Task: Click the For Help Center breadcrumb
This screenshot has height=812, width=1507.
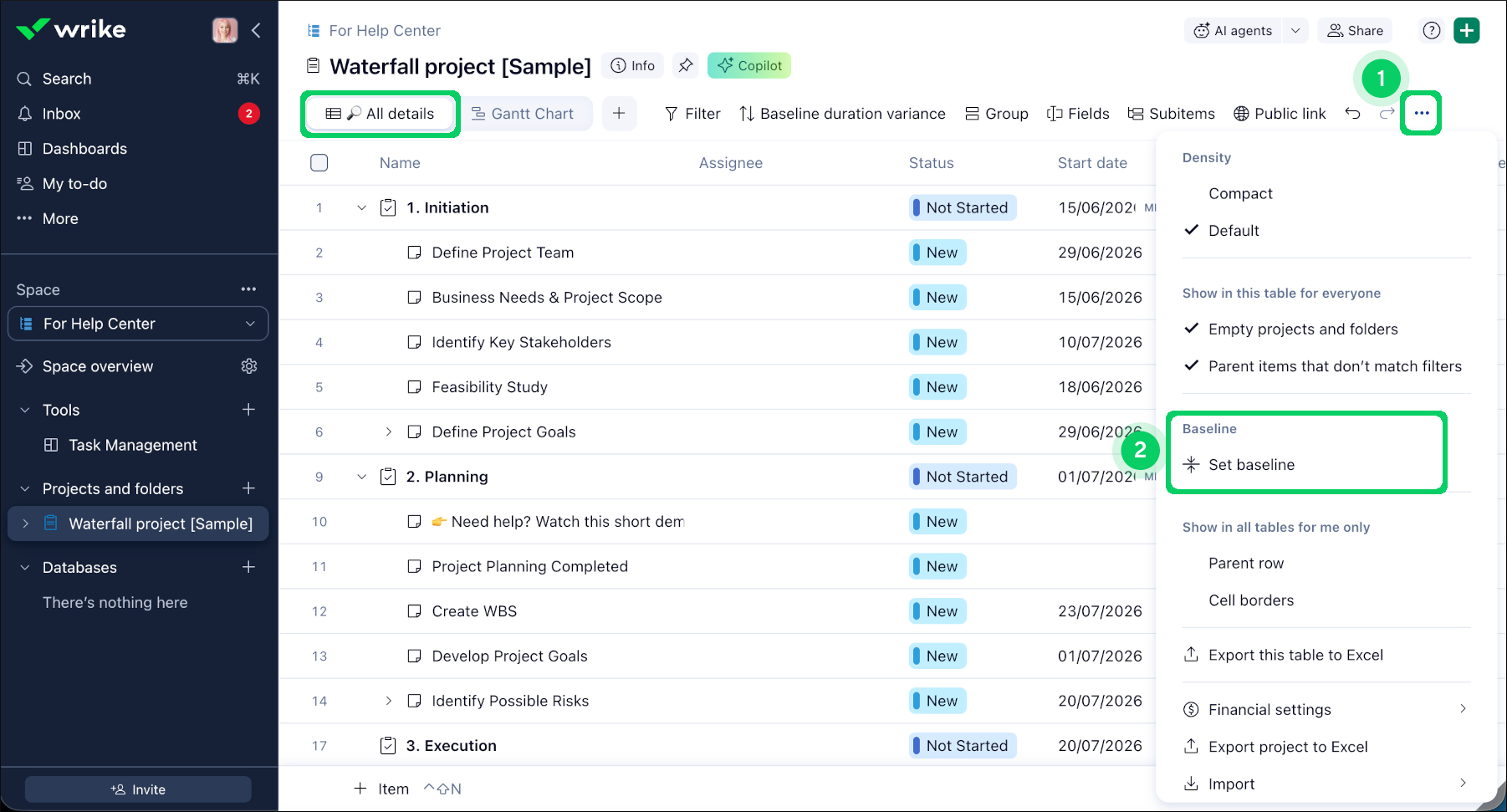Action: tap(385, 31)
